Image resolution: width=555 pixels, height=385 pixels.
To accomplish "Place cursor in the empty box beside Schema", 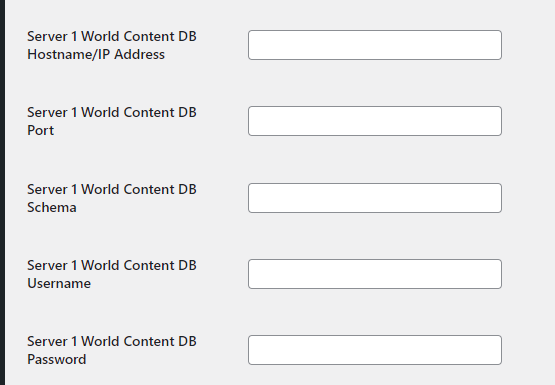I will tap(375, 198).
